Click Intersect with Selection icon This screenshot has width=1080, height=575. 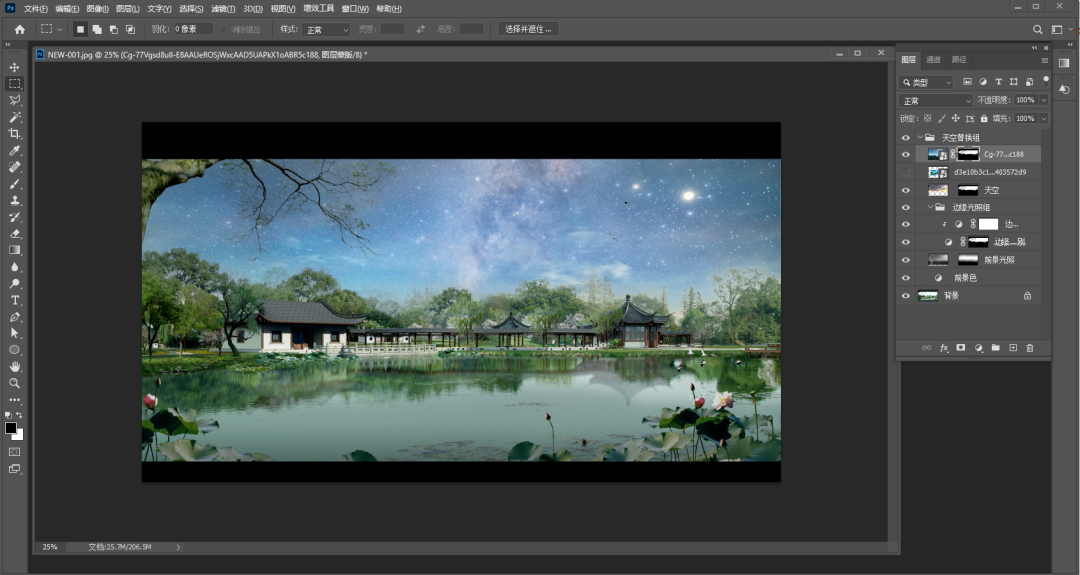click(130, 29)
